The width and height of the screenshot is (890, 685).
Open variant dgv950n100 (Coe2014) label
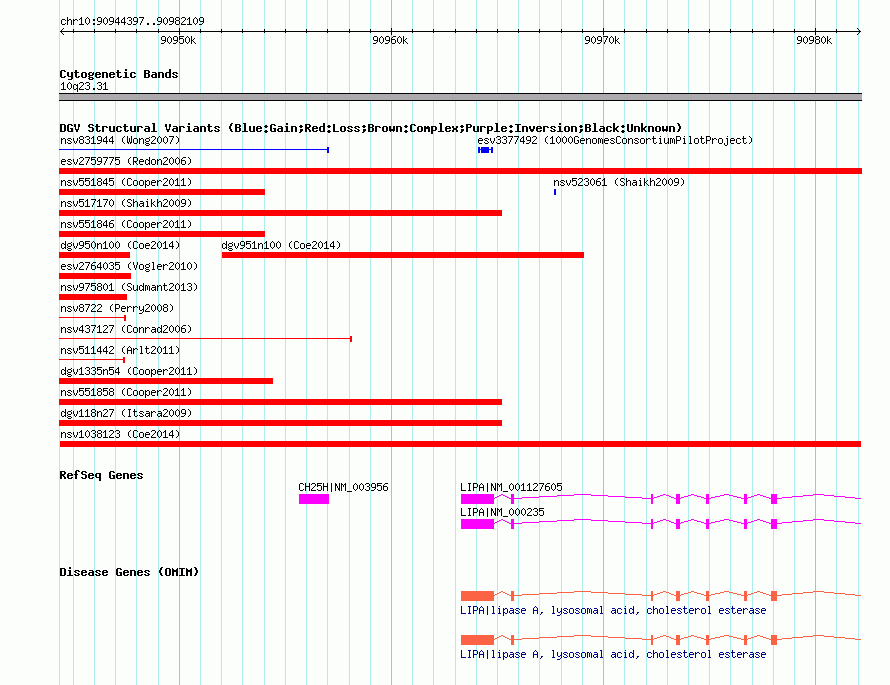tap(120, 245)
